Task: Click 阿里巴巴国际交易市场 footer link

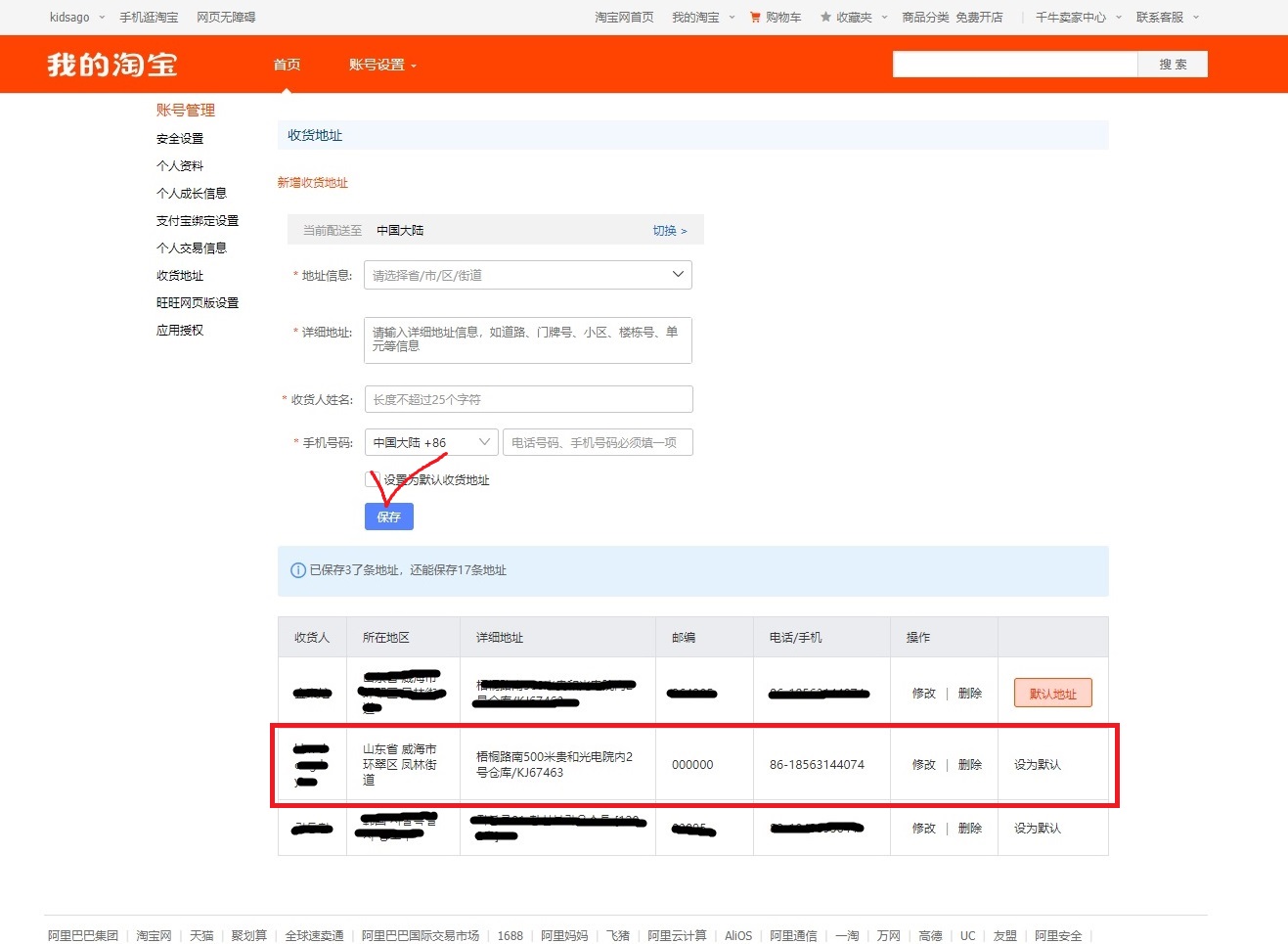Action: click(421, 936)
